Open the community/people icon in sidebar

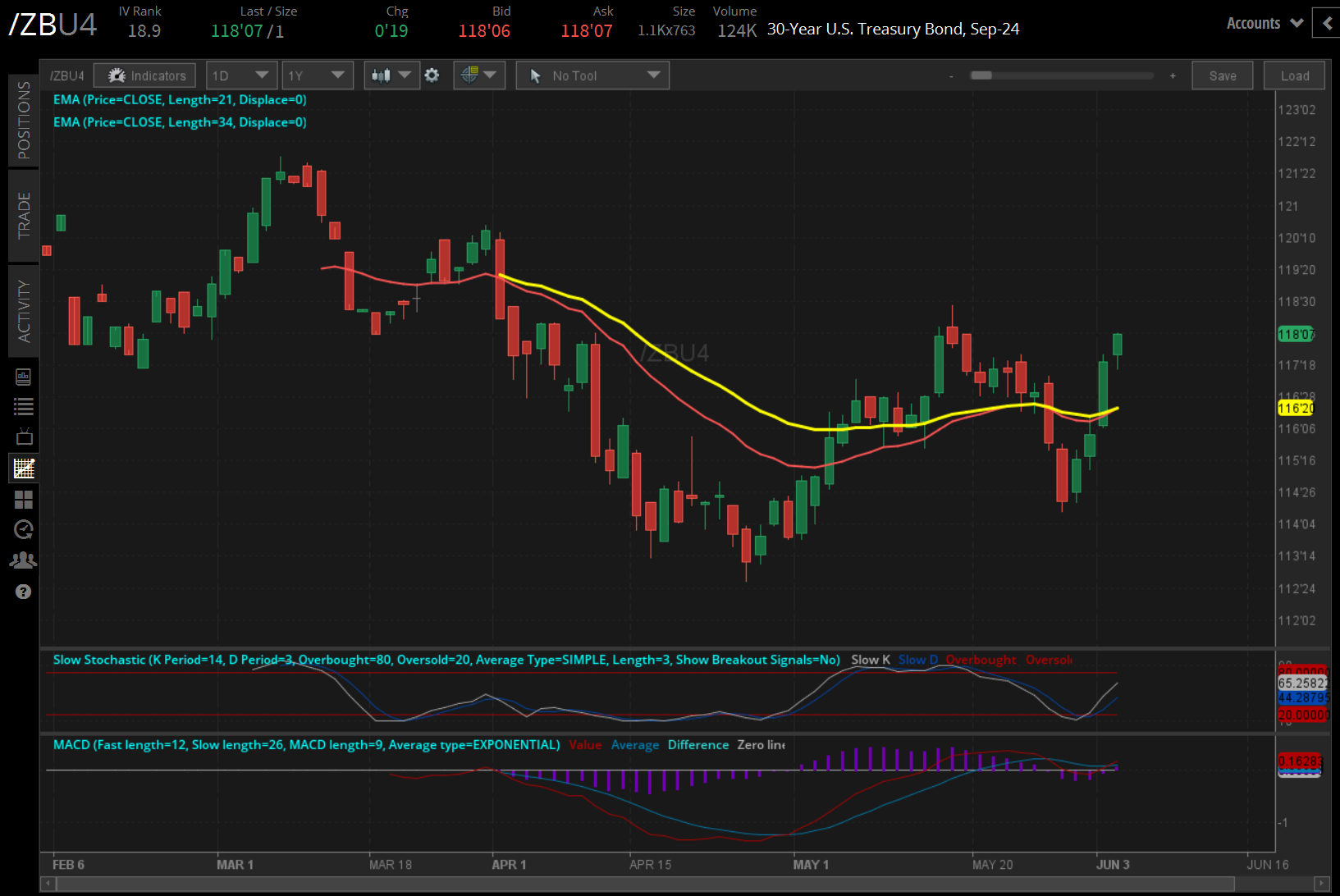(23, 559)
